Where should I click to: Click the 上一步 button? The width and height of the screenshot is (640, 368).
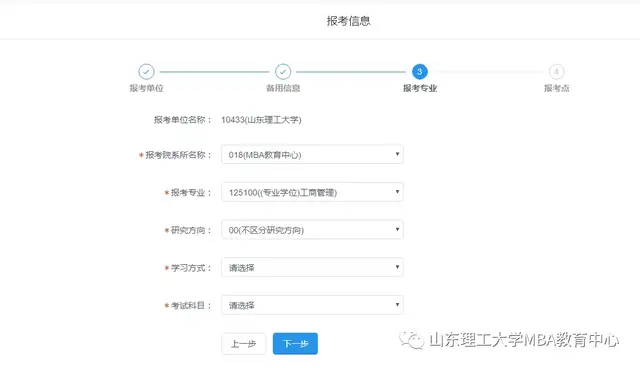click(x=244, y=344)
